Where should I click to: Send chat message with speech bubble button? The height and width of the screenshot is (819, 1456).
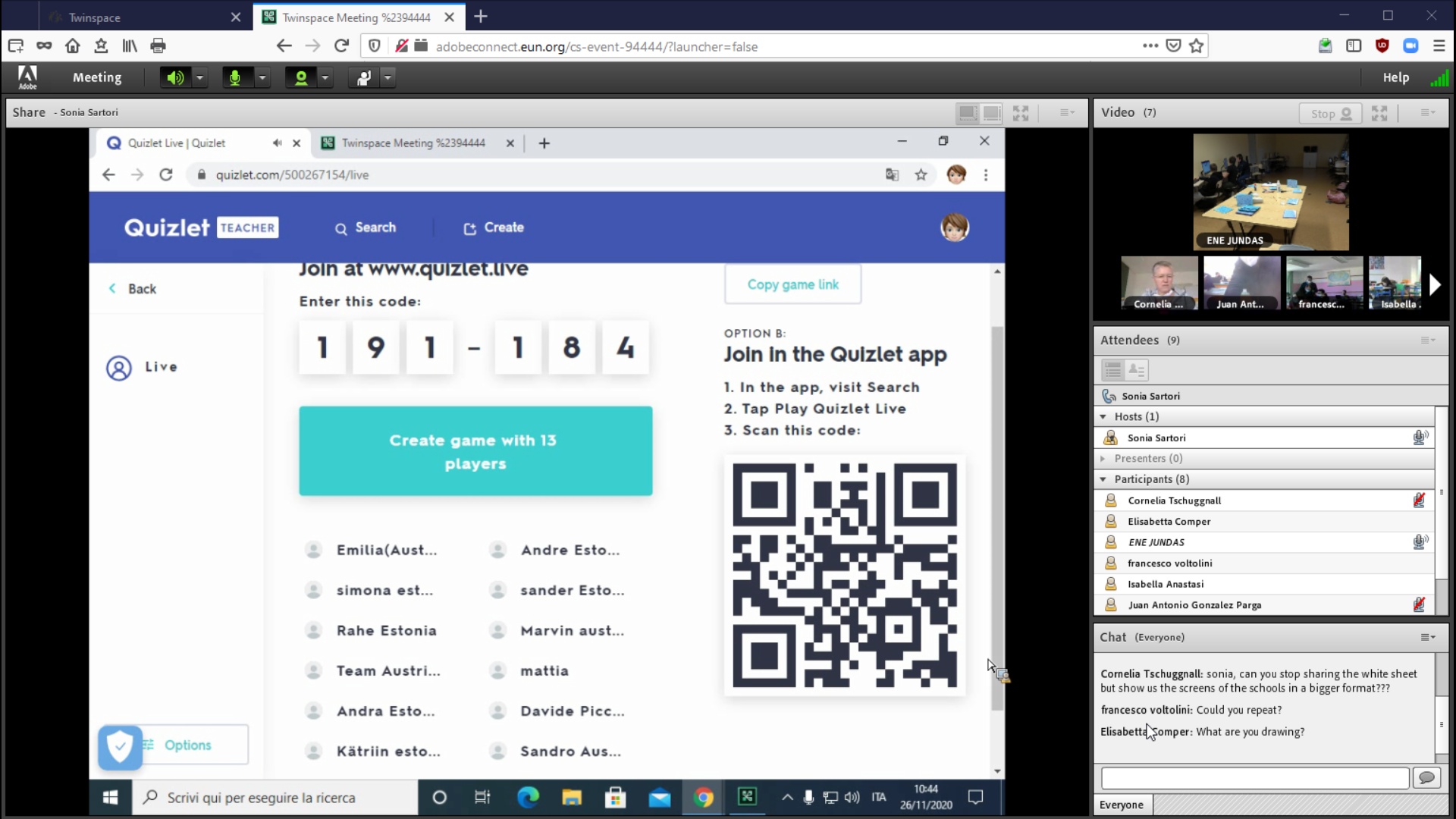pos(1426,778)
